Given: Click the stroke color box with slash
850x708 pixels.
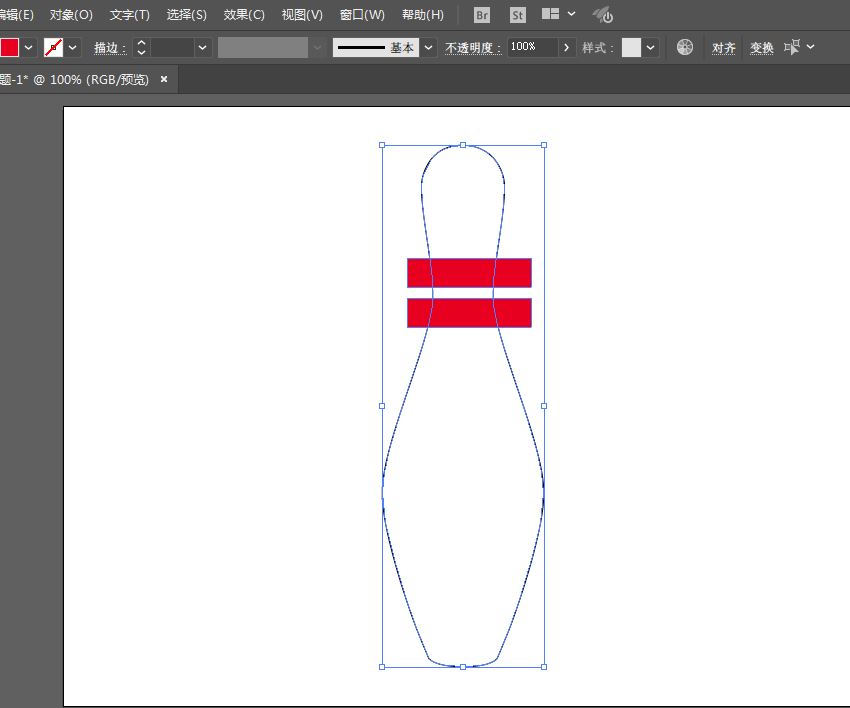Looking at the screenshot, I should tap(54, 47).
